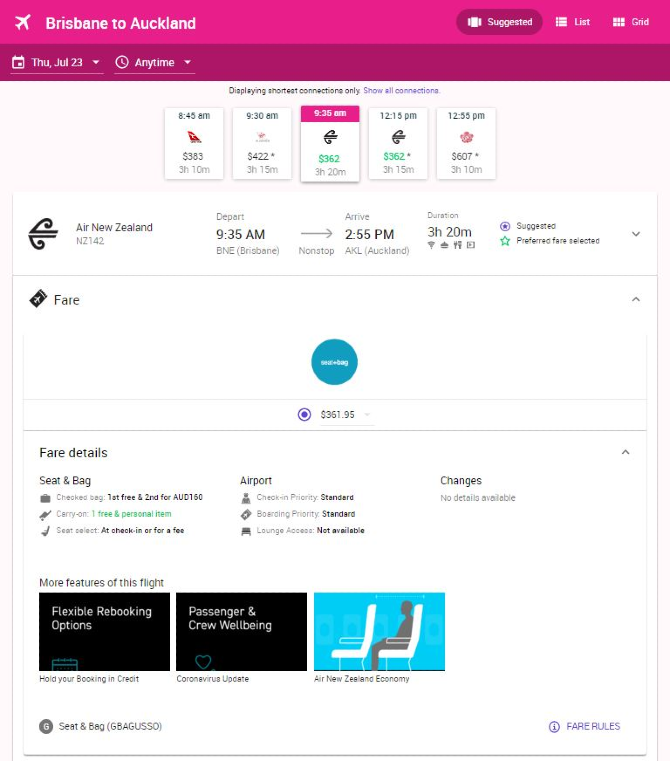Click the check-in priority icon
670x761 pixels.
pyautogui.click(x=246, y=498)
